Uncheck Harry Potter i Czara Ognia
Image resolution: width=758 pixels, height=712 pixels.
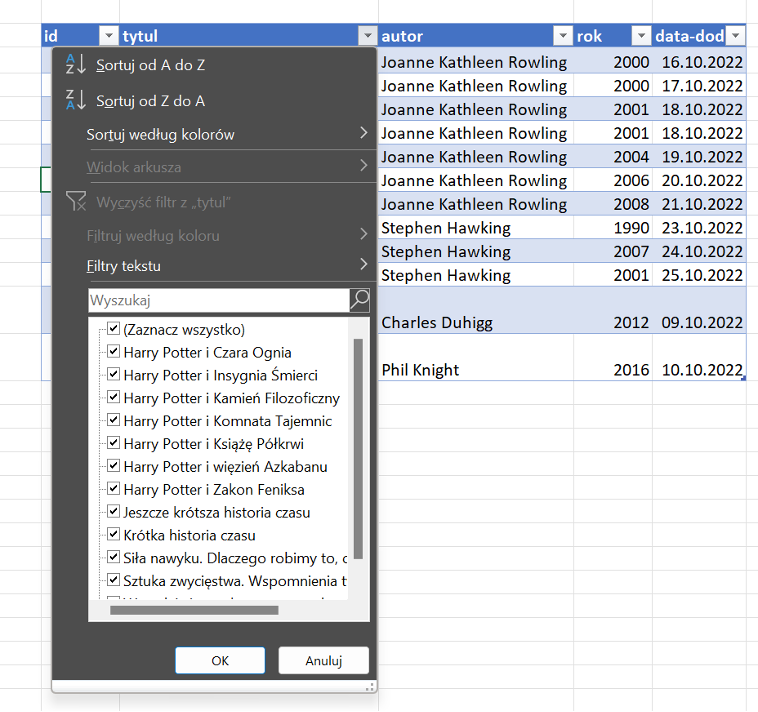coord(114,352)
